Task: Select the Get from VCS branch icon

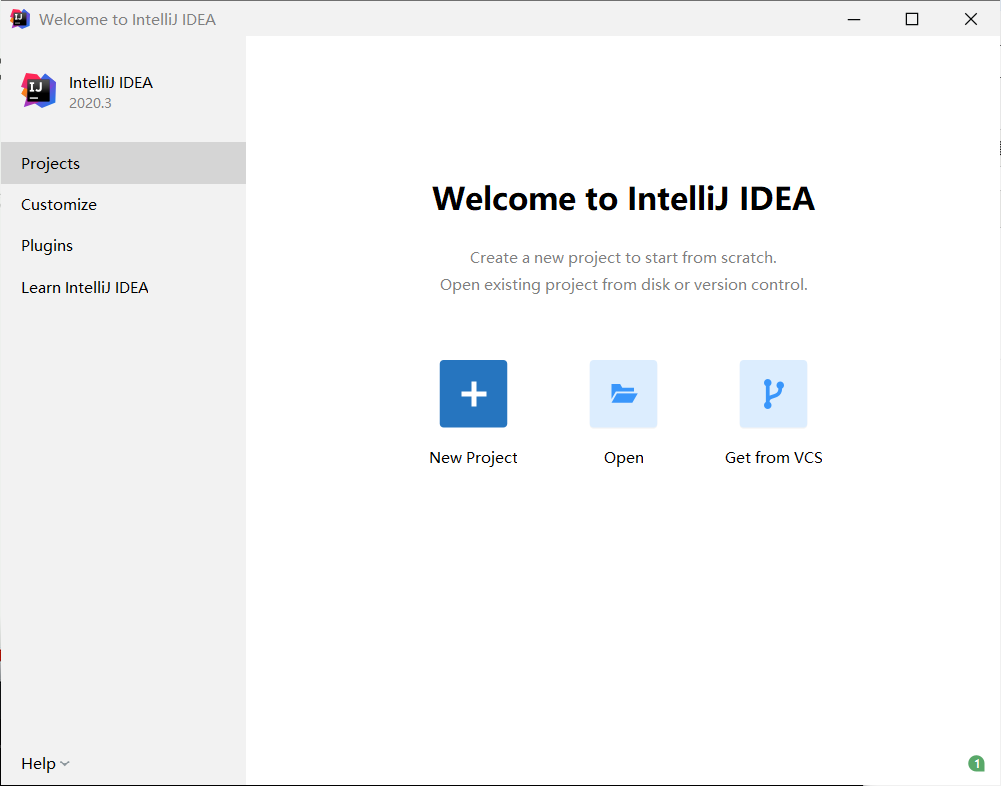Action: [x=773, y=394]
